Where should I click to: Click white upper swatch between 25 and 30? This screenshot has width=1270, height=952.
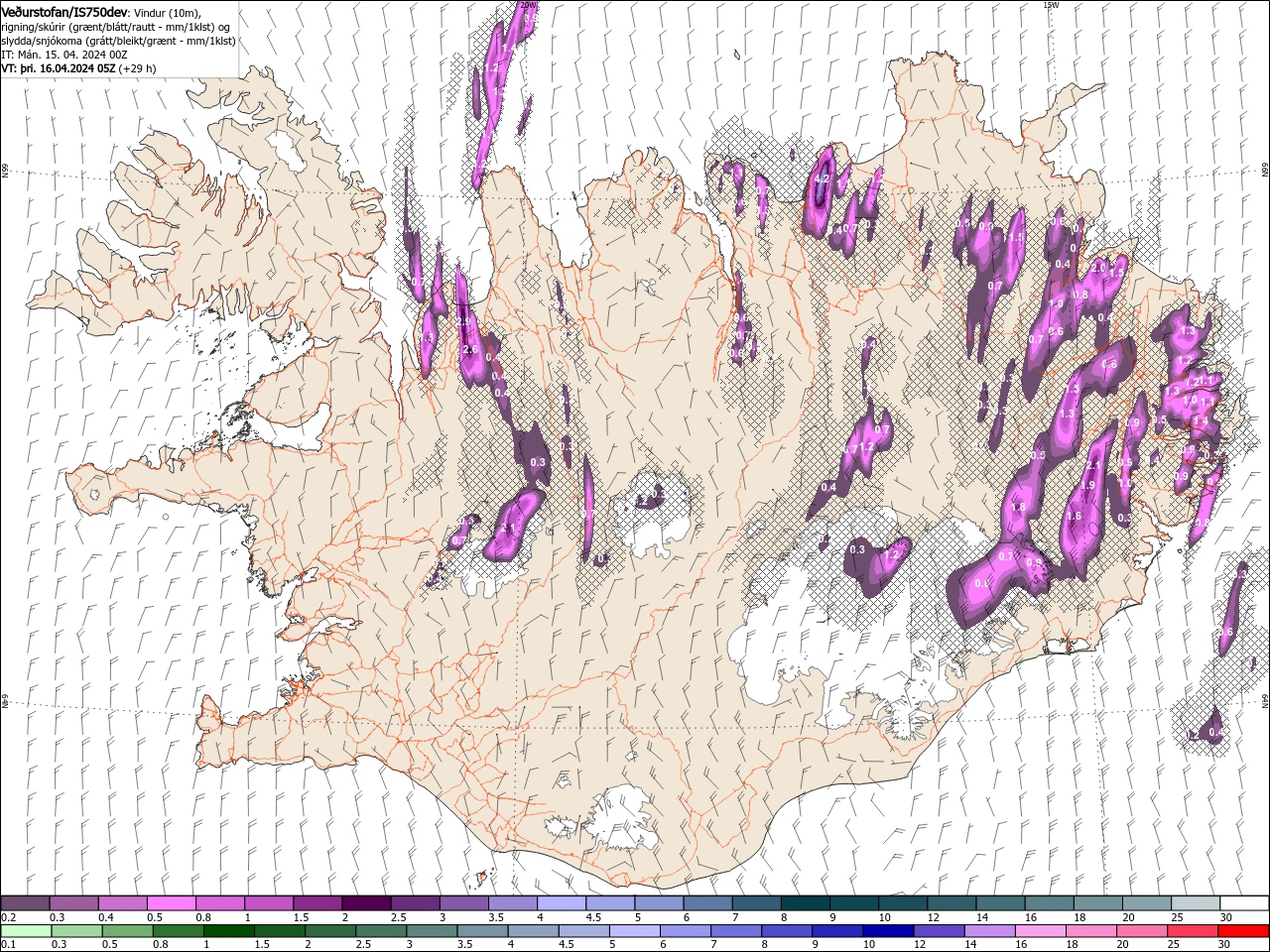(1196, 903)
